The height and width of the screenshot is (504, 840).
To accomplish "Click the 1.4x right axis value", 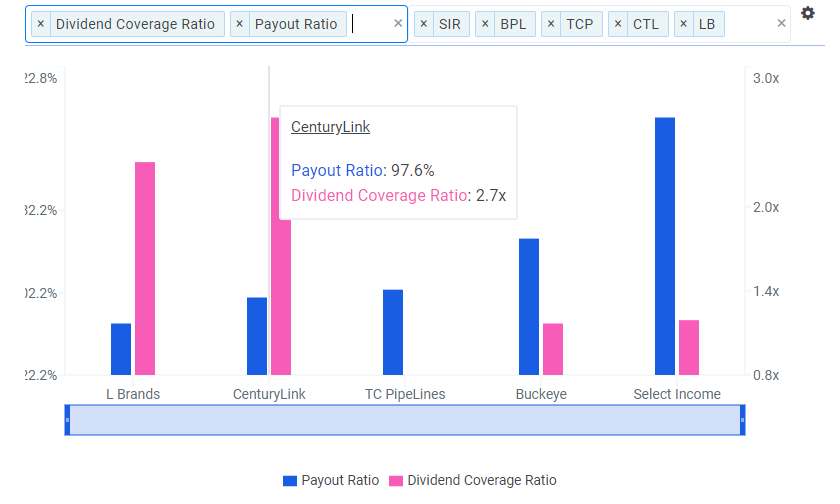I will point(766,291).
